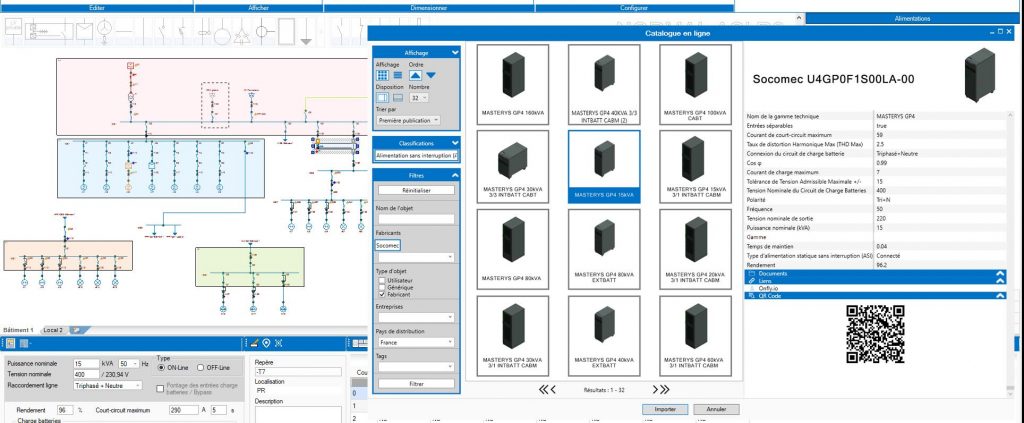
Task: Click Nom de l'objet input field
Action: (x=416, y=219)
